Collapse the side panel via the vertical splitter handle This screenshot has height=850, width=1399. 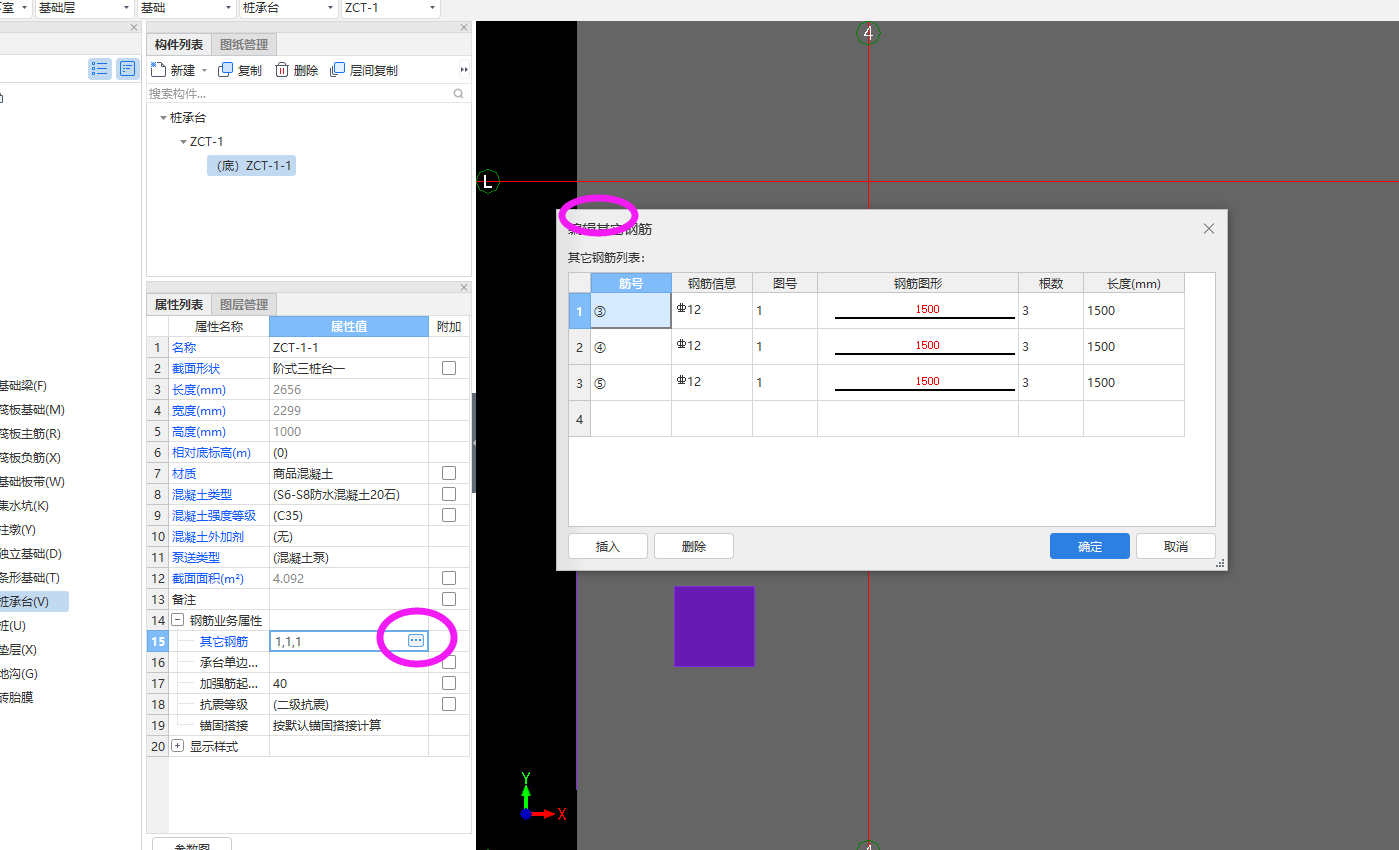[473, 442]
